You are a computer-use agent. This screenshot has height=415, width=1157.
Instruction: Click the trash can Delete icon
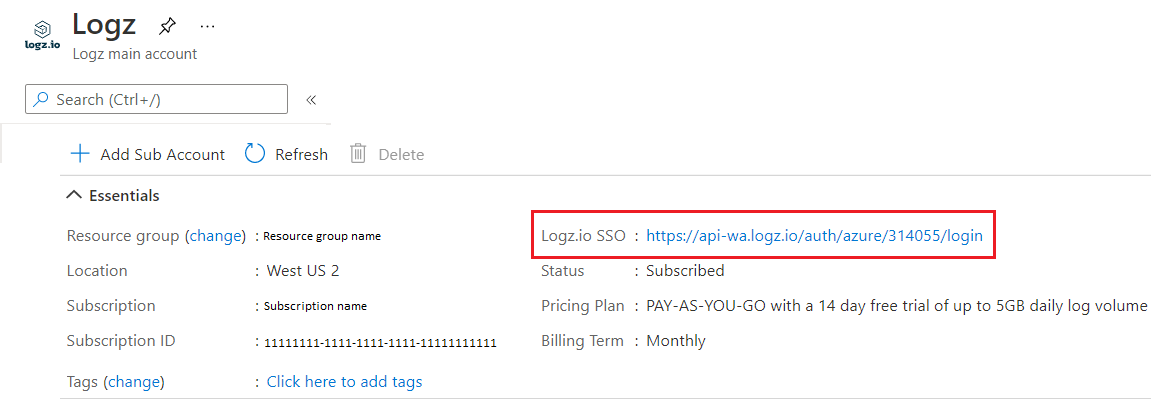(x=358, y=154)
